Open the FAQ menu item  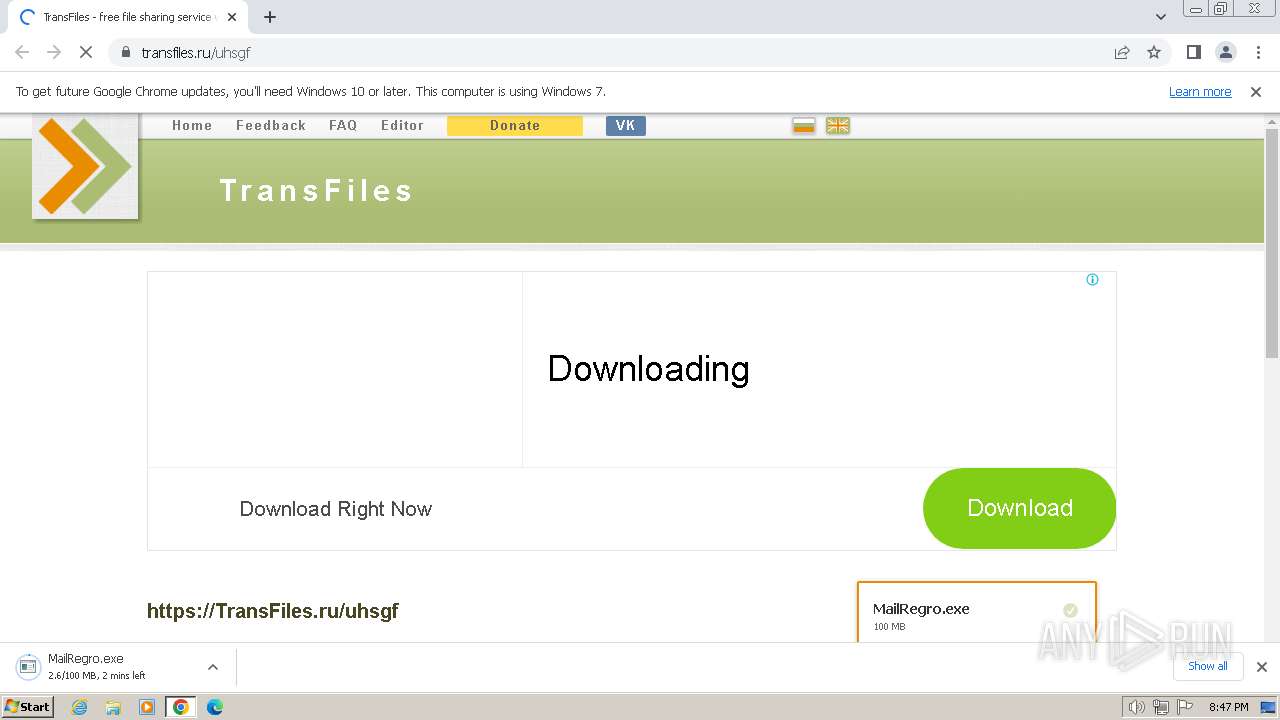pos(343,125)
